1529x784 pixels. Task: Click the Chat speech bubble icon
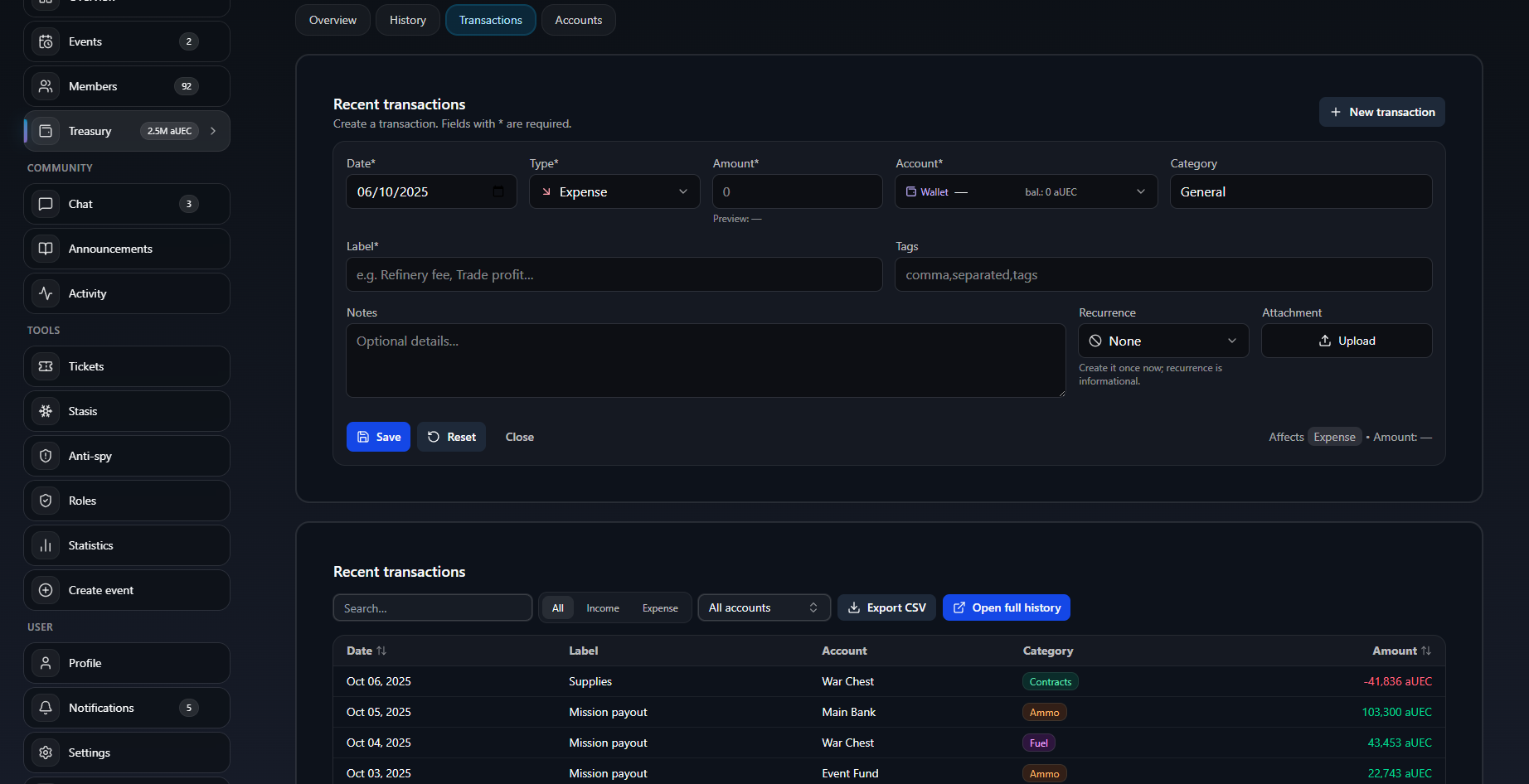(x=46, y=204)
